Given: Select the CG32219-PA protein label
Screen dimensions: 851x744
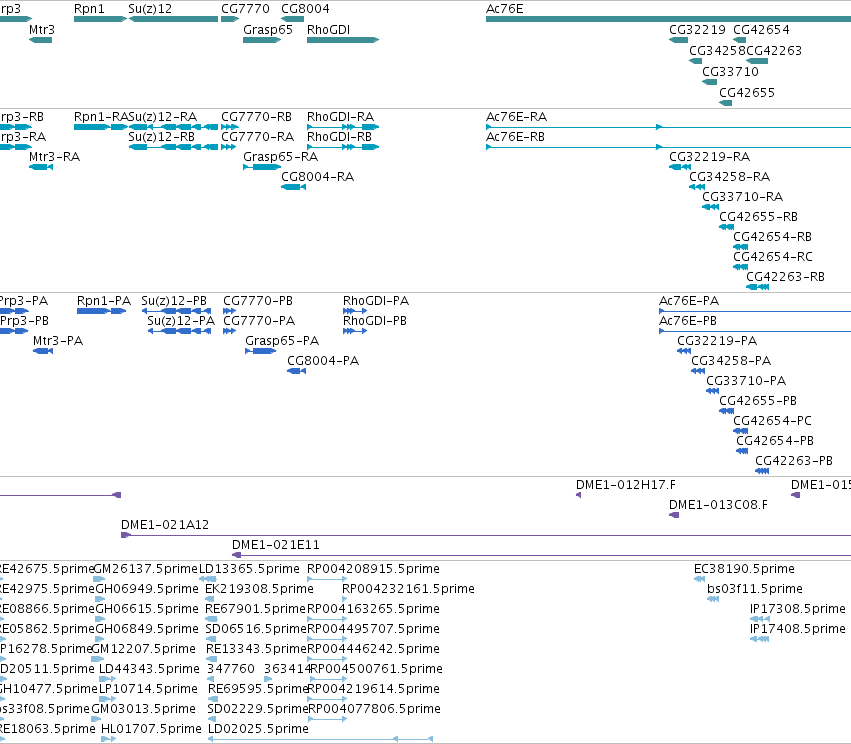Looking at the screenshot, I should click(x=717, y=341).
